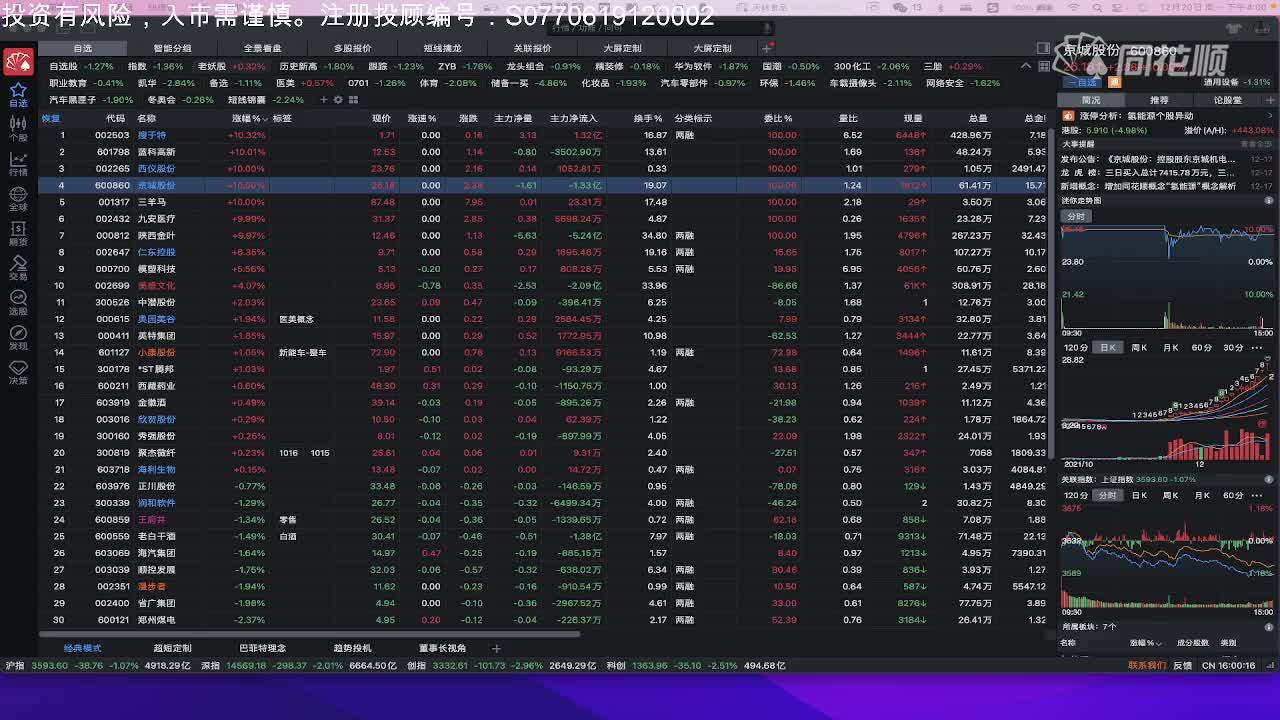Image resolution: width=1280 pixels, height=720 pixels.
Task: Click 分时 button in mini chart
Action: (1076, 217)
